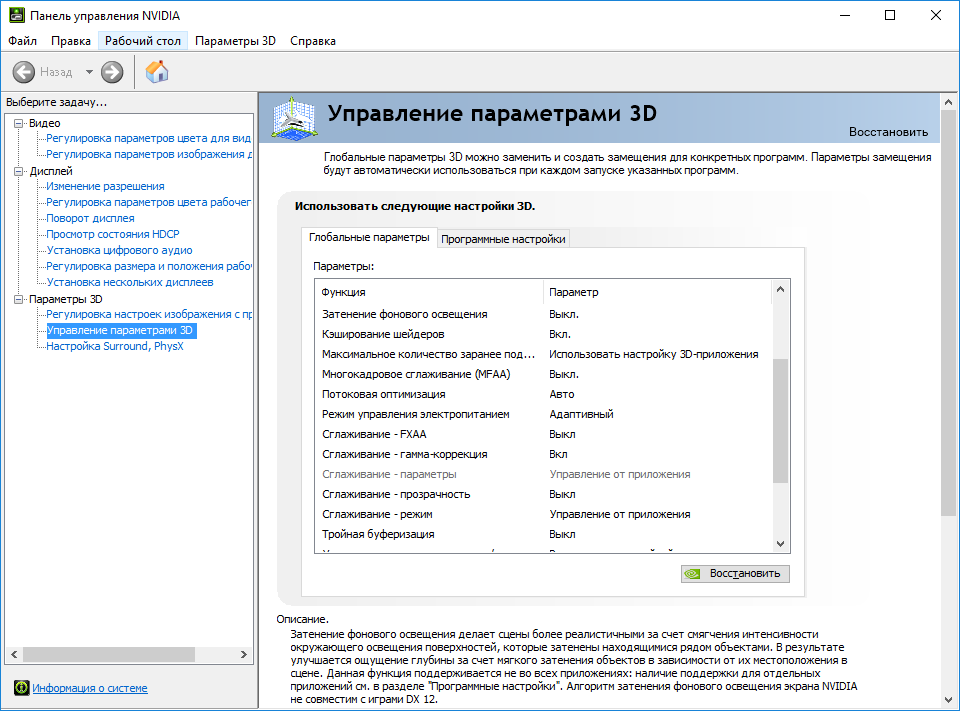Click the main page vertical scrollbar thumb

pyautogui.click(x=948, y=313)
